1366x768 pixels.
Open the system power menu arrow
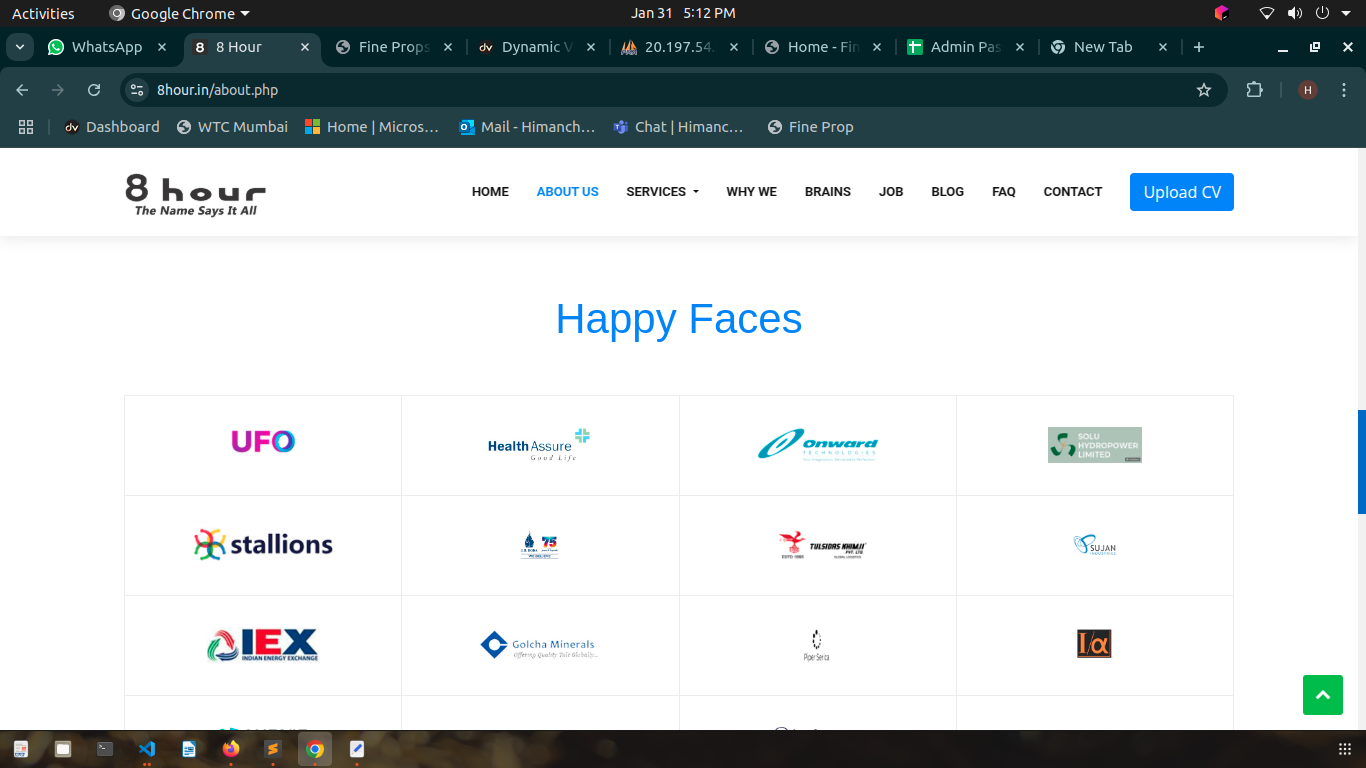pyautogui.click(x=1345, y=13)
